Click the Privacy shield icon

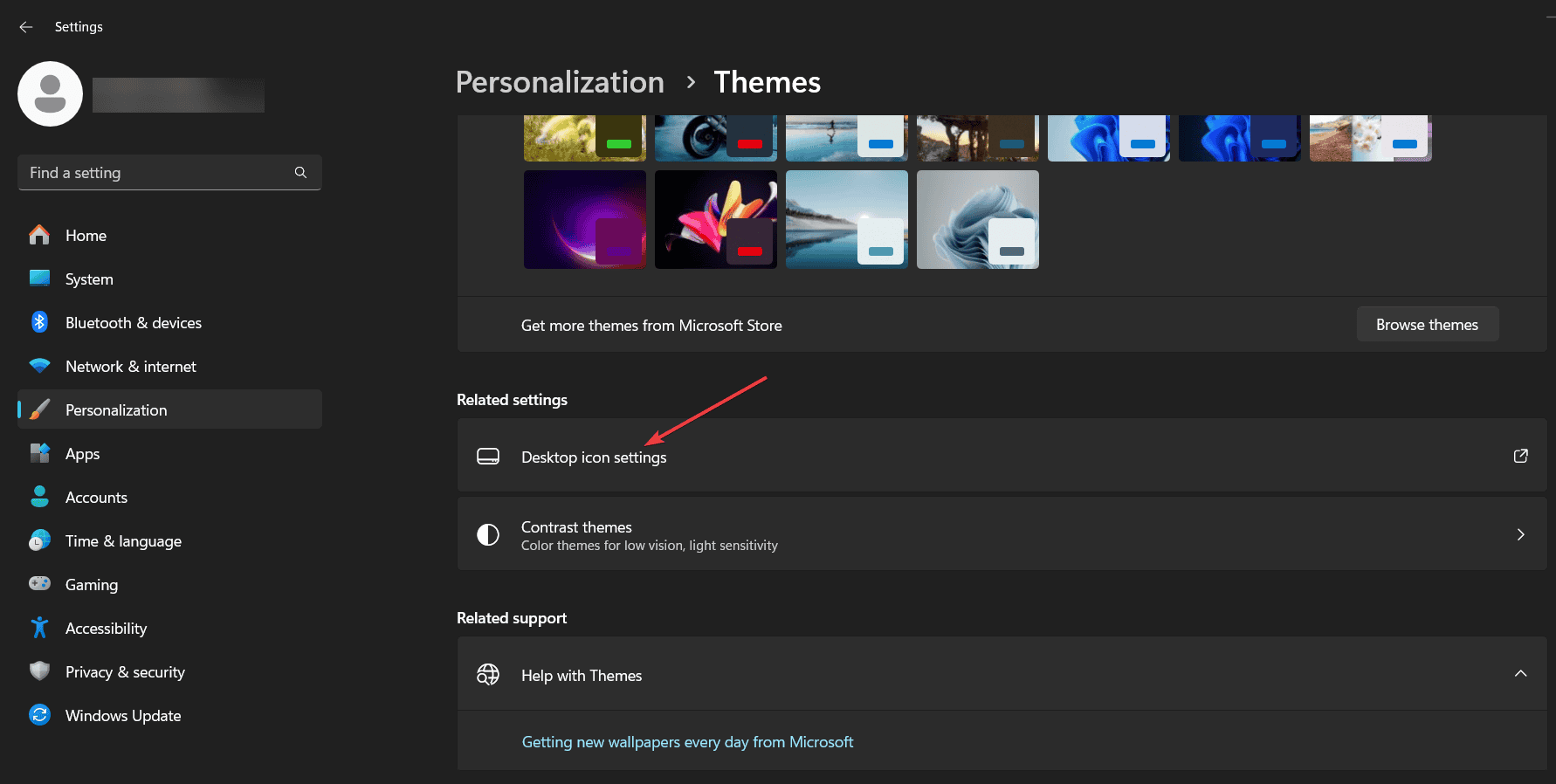tap(39, 671)
